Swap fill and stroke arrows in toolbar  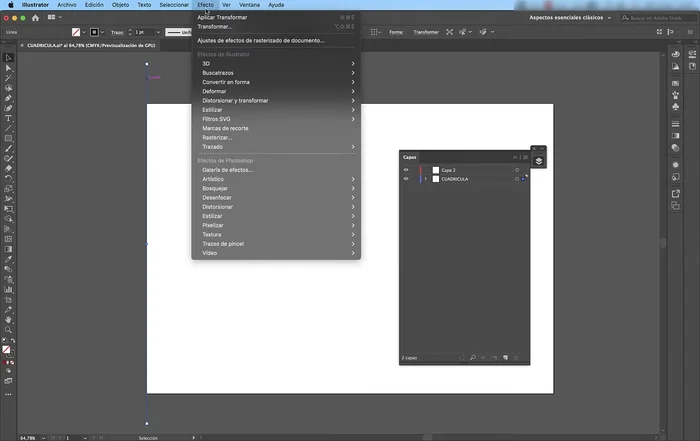click(x=12, y=341)
